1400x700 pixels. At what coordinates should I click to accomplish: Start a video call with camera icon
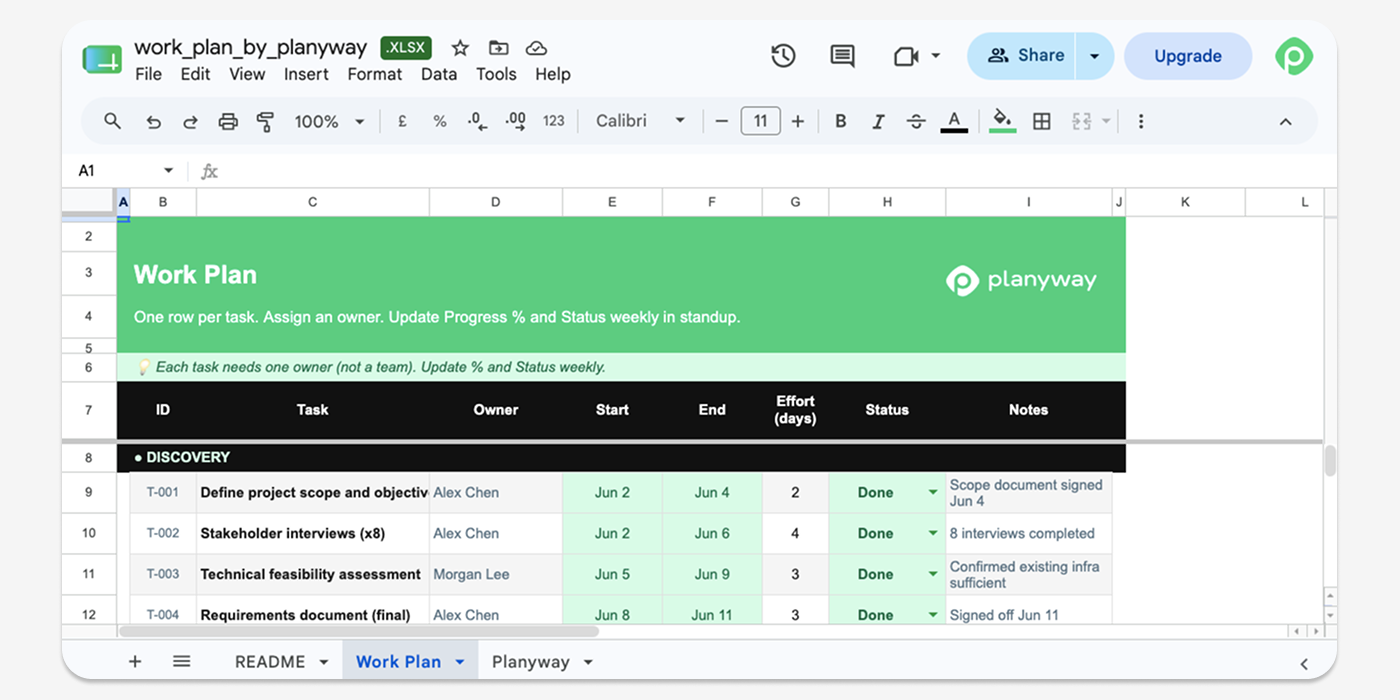click(906, 56)
